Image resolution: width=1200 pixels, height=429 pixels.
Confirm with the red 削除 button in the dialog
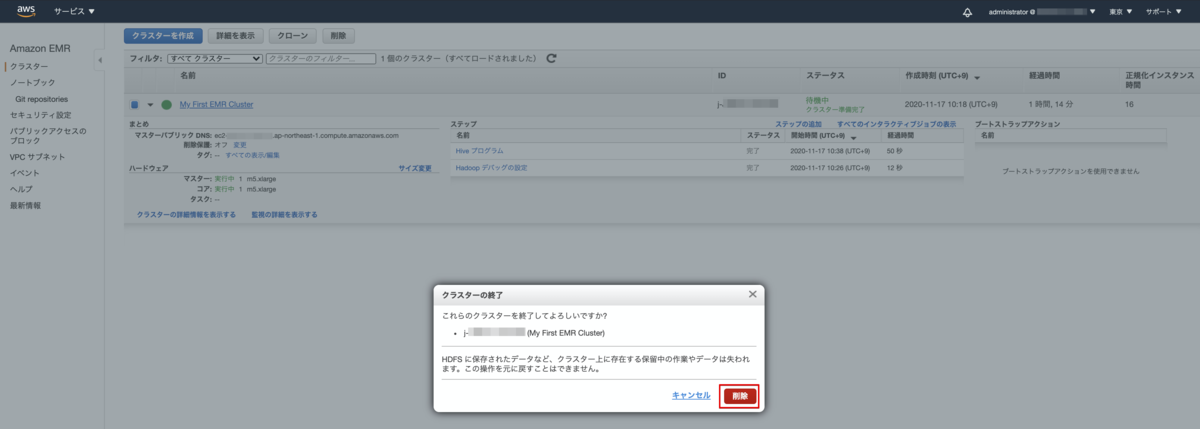[740, 396]
